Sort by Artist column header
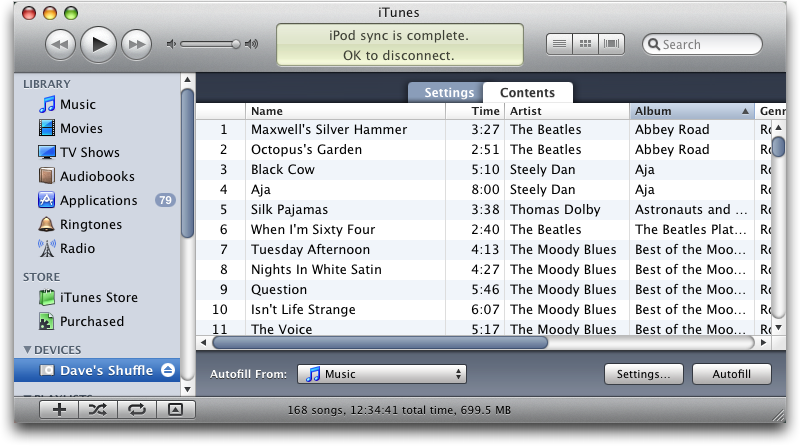 (x=567, y=111)
